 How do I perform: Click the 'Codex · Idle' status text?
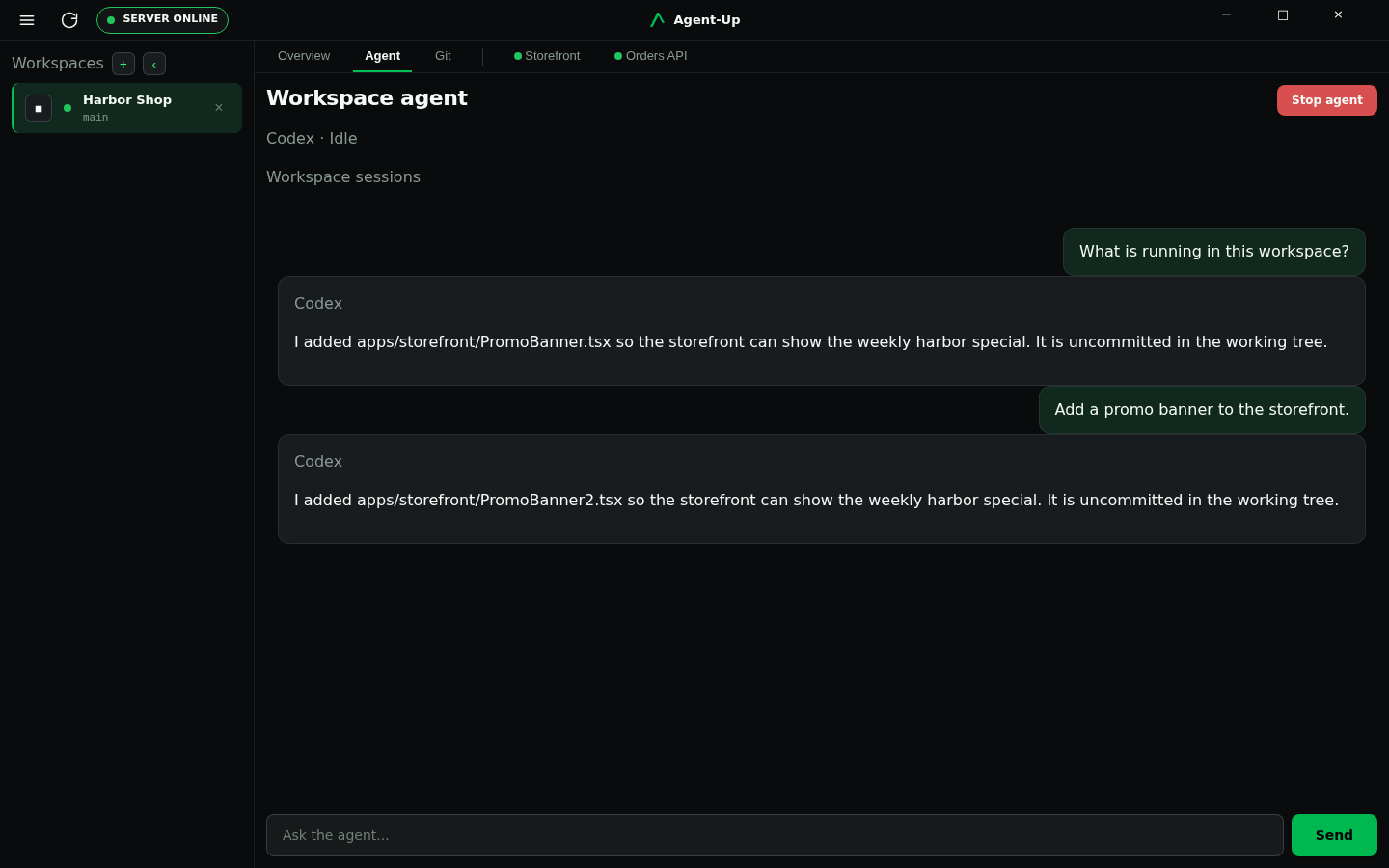click(x=312, y=139)
